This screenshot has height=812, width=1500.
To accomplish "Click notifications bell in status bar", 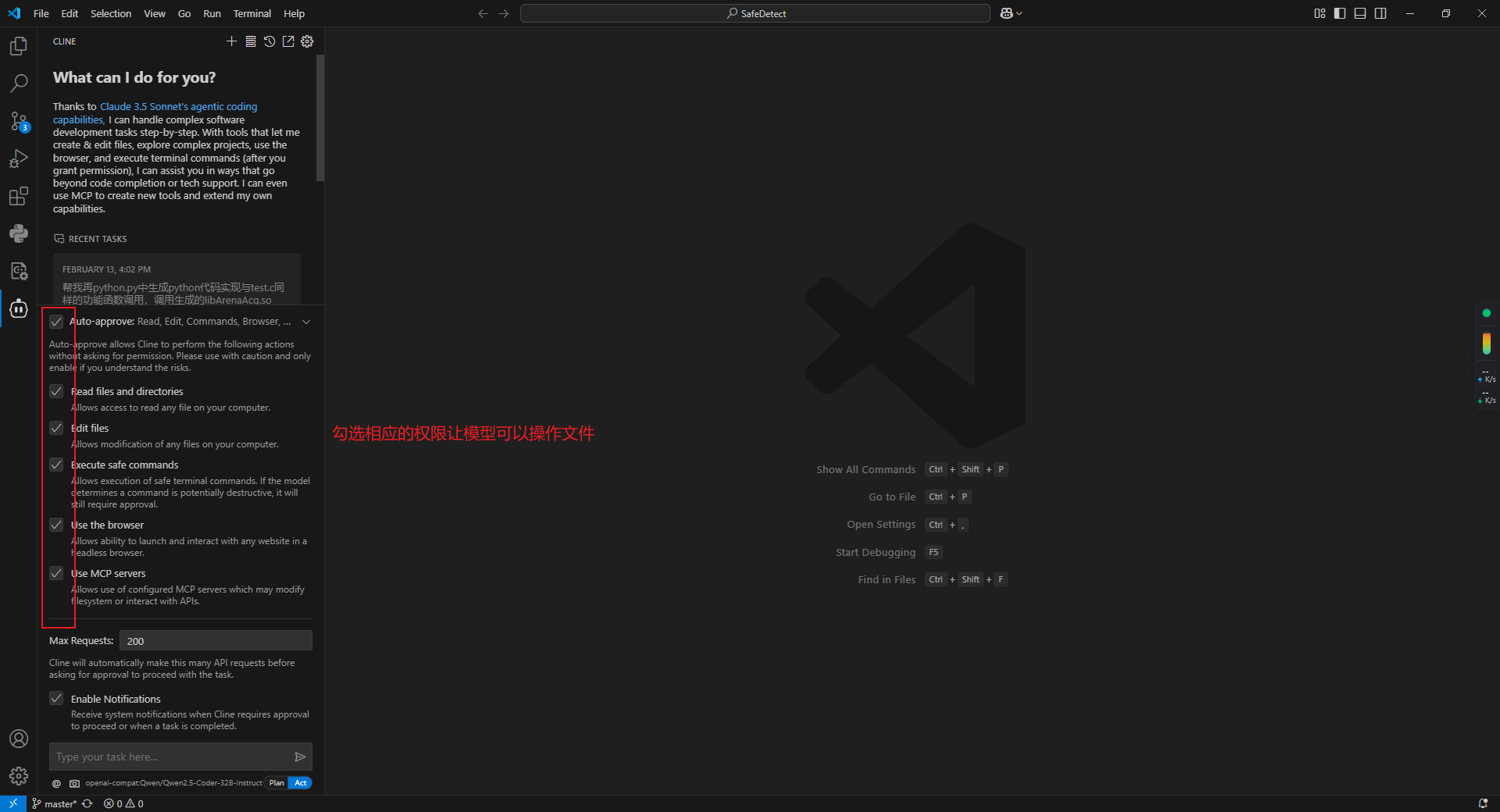I will click(x=1483, y=803).
